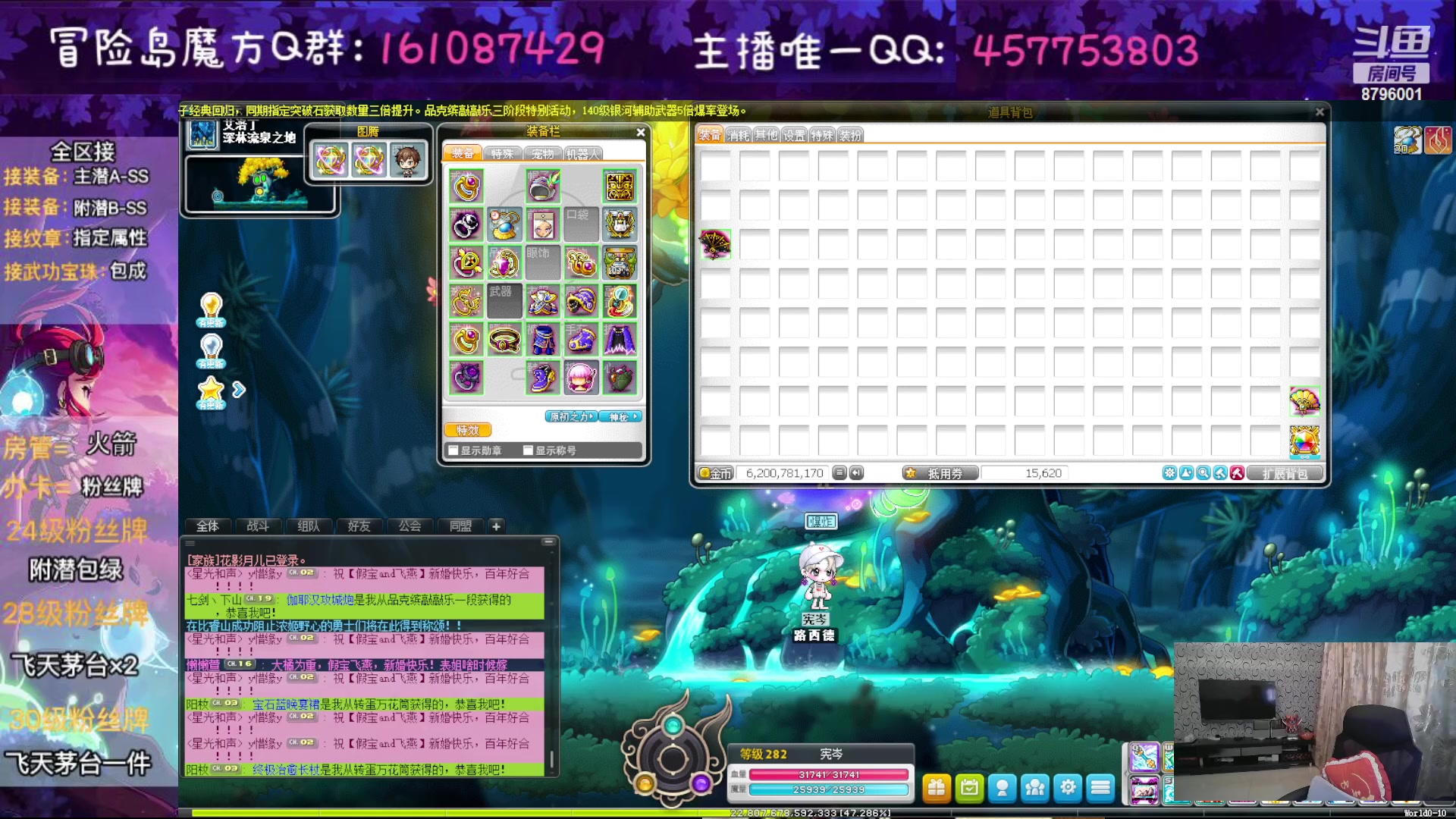Click the inventory sort gear icon
Screen dimensions: 1456x819
point(1169,473)
